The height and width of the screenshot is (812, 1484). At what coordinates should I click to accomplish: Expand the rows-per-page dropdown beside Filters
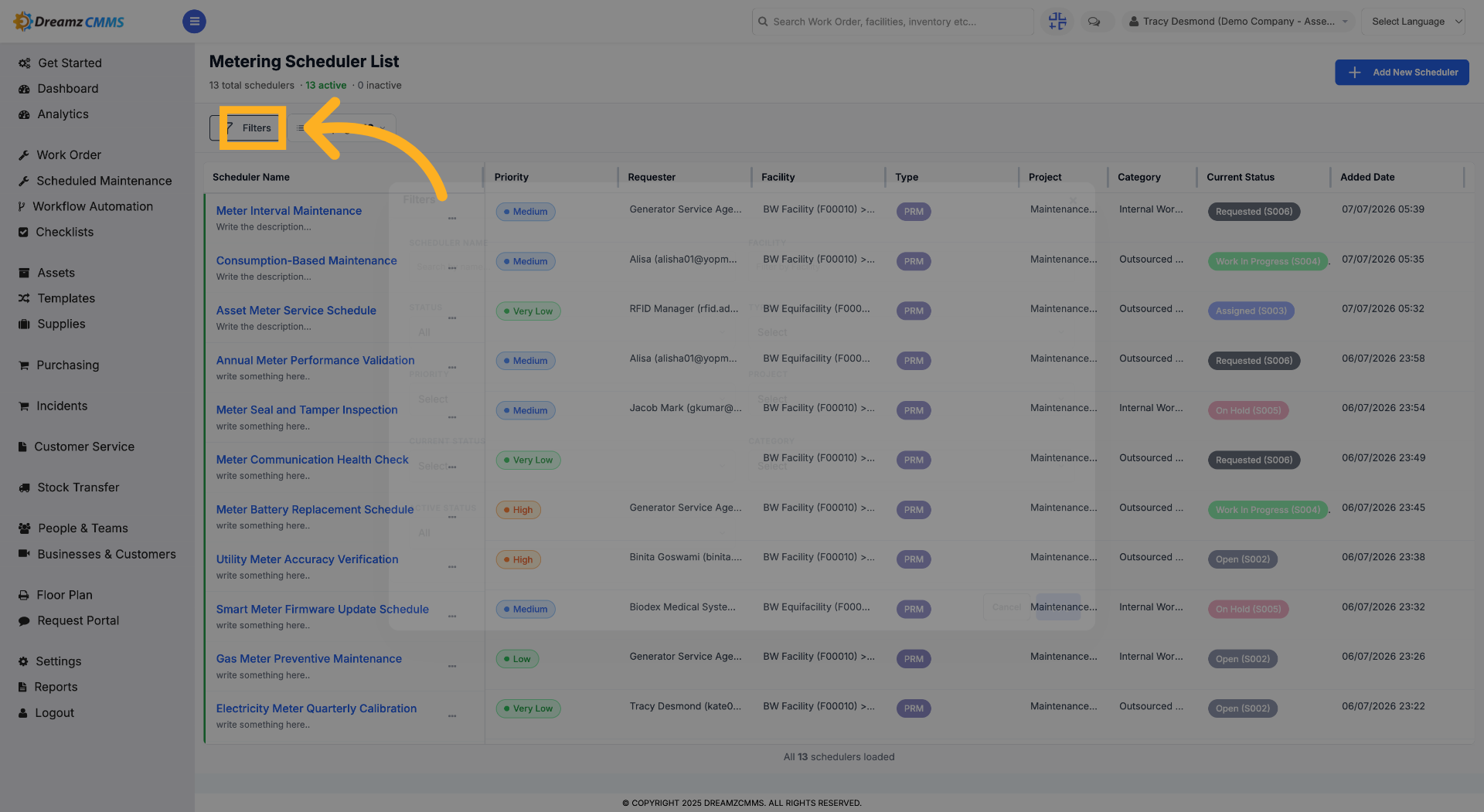[x=342, y=128]
